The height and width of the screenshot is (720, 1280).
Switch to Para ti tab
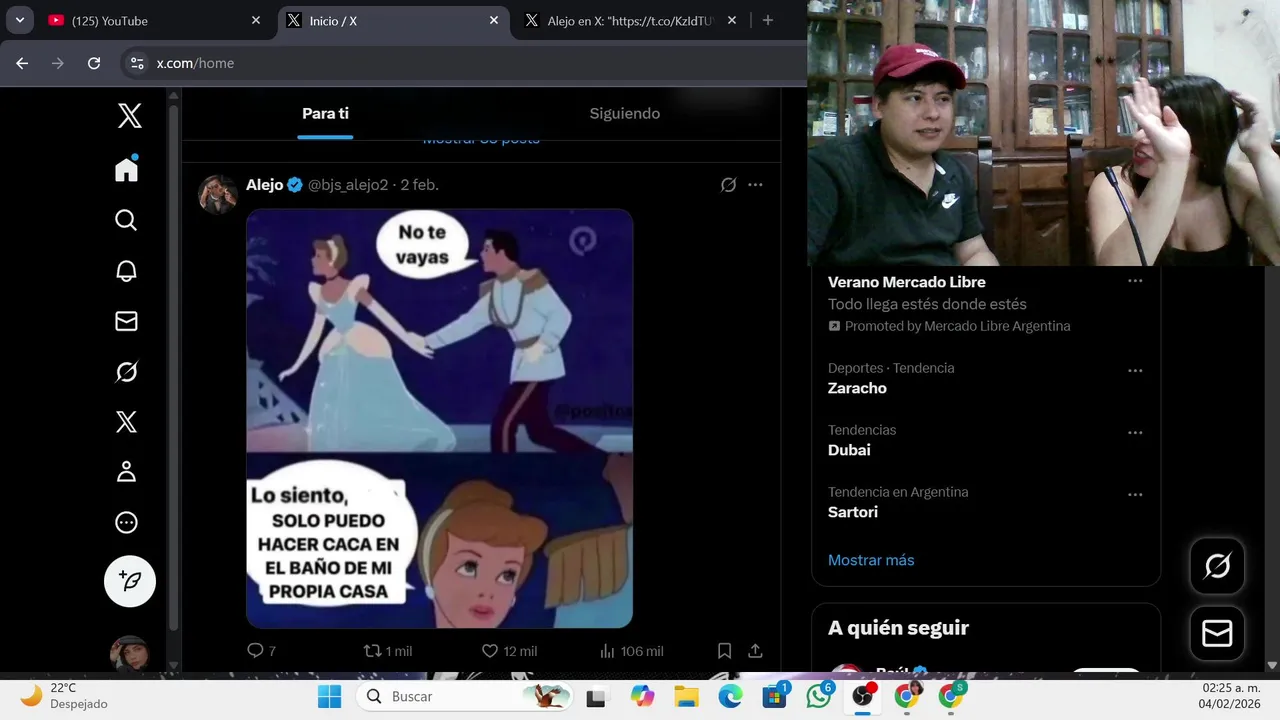point(325,114)
